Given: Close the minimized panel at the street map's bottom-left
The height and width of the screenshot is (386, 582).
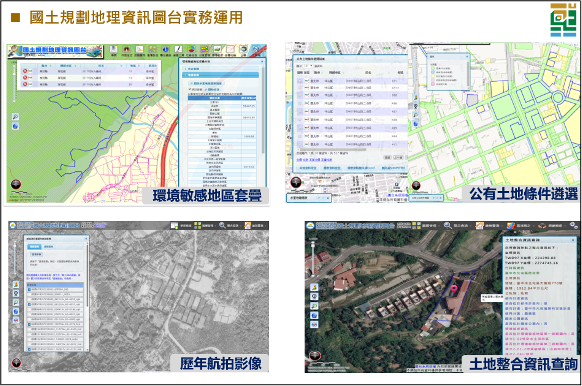Looking at the screenshot, I should [x=328, y=198].
